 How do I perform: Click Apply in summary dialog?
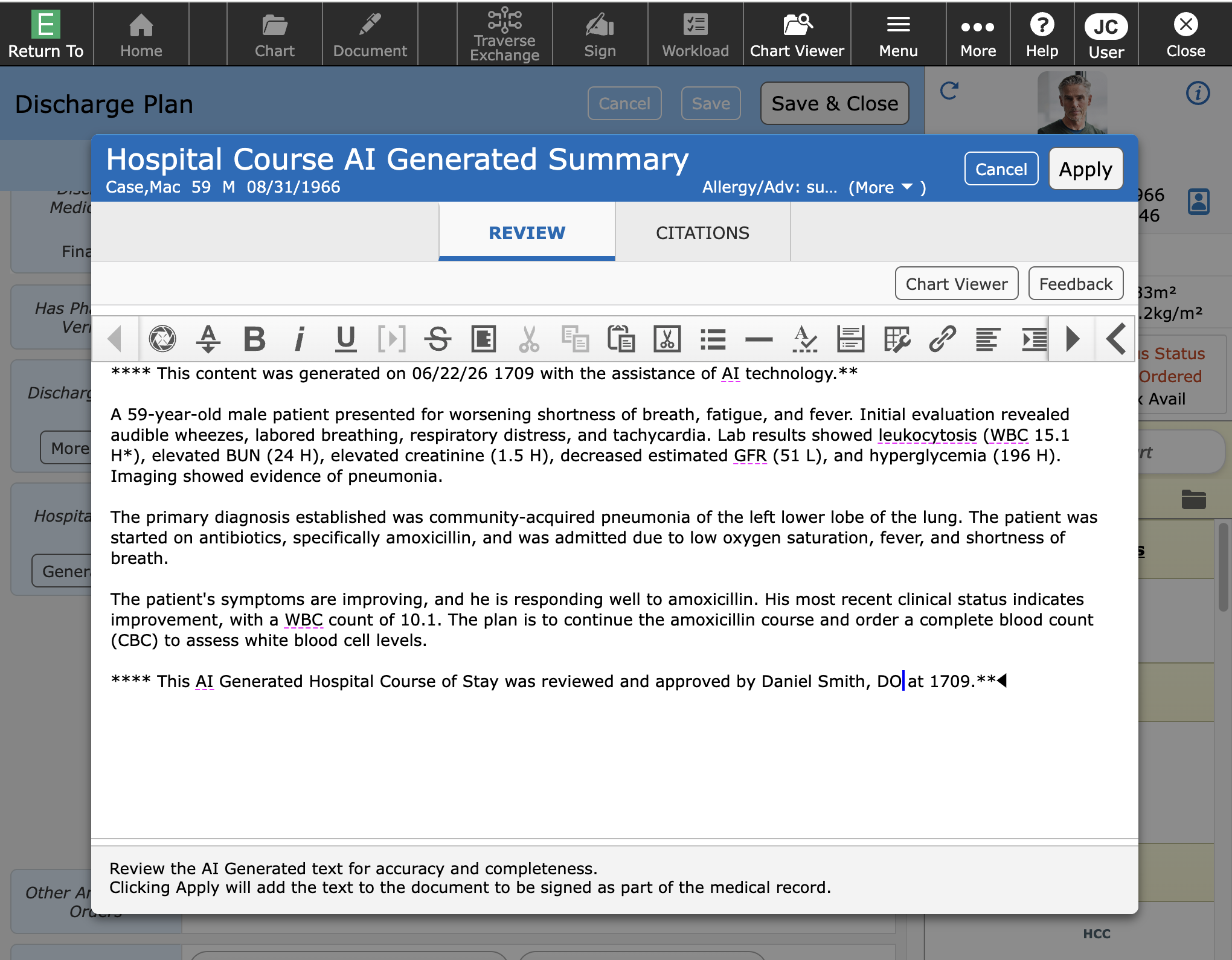(x=1085, y=169)
